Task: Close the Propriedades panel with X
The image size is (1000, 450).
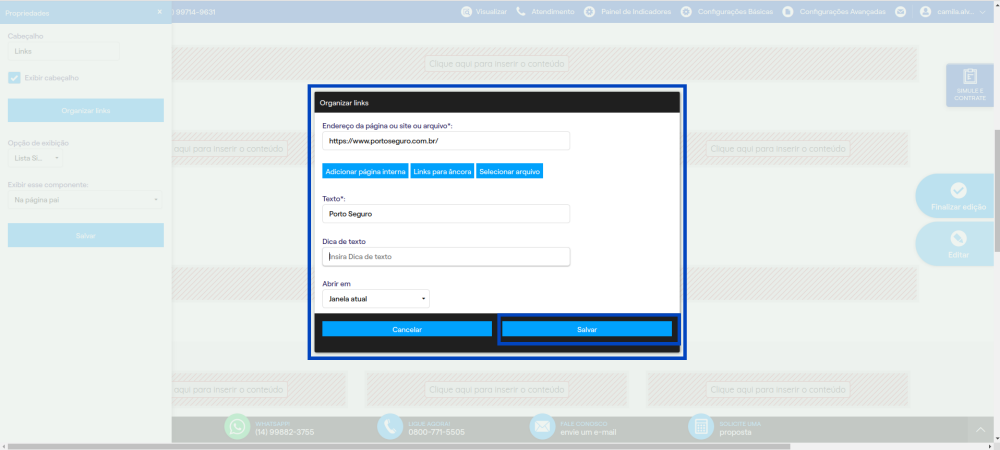Action: [x=159, y=12]
